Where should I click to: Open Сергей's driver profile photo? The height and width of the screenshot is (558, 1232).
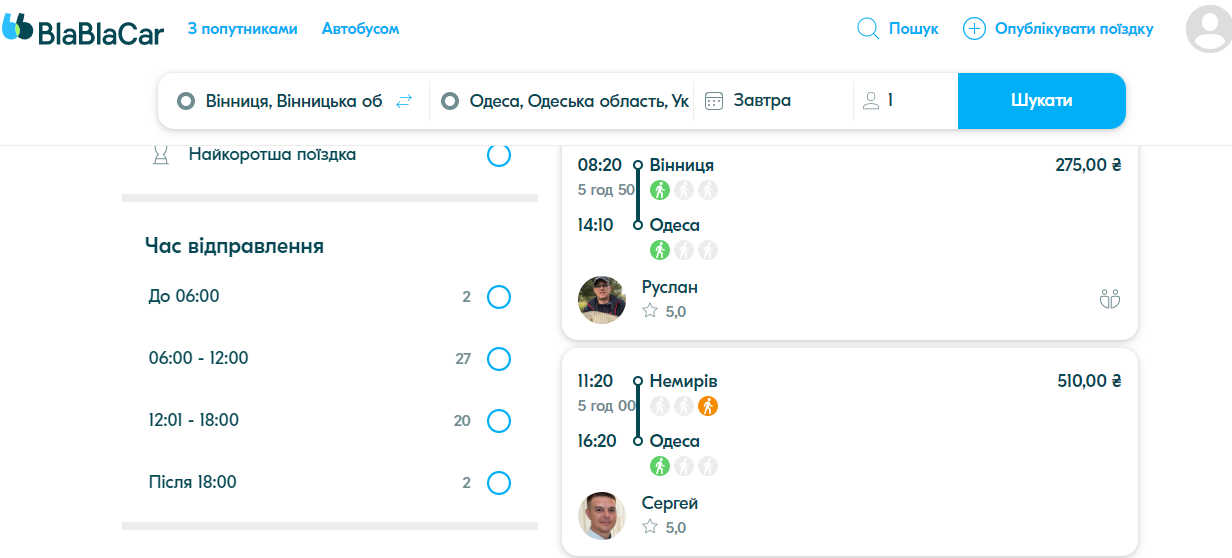[x=602, y=515]
